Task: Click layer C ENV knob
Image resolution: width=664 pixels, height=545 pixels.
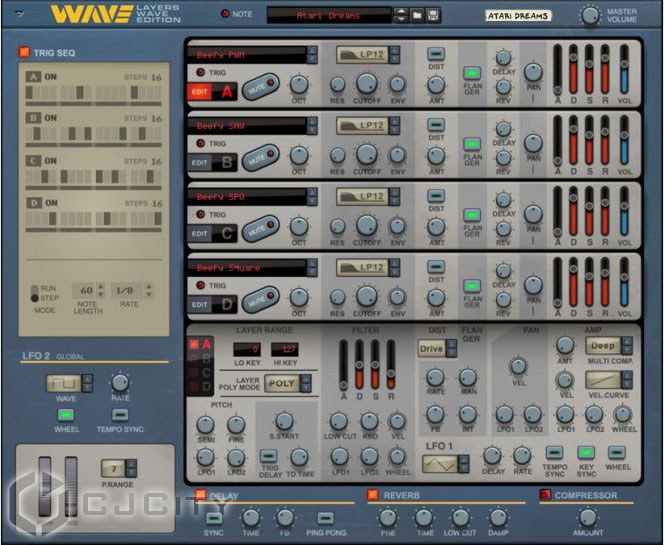Action: pos(398,226)
